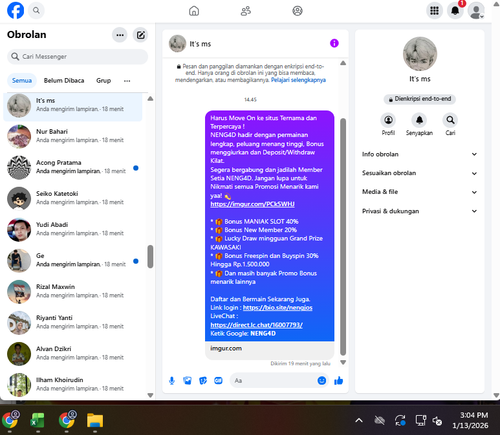This screenshot has width=500, height=435.
Task: Open the Yudi Abadi conversation
Action: click(73, 229)
